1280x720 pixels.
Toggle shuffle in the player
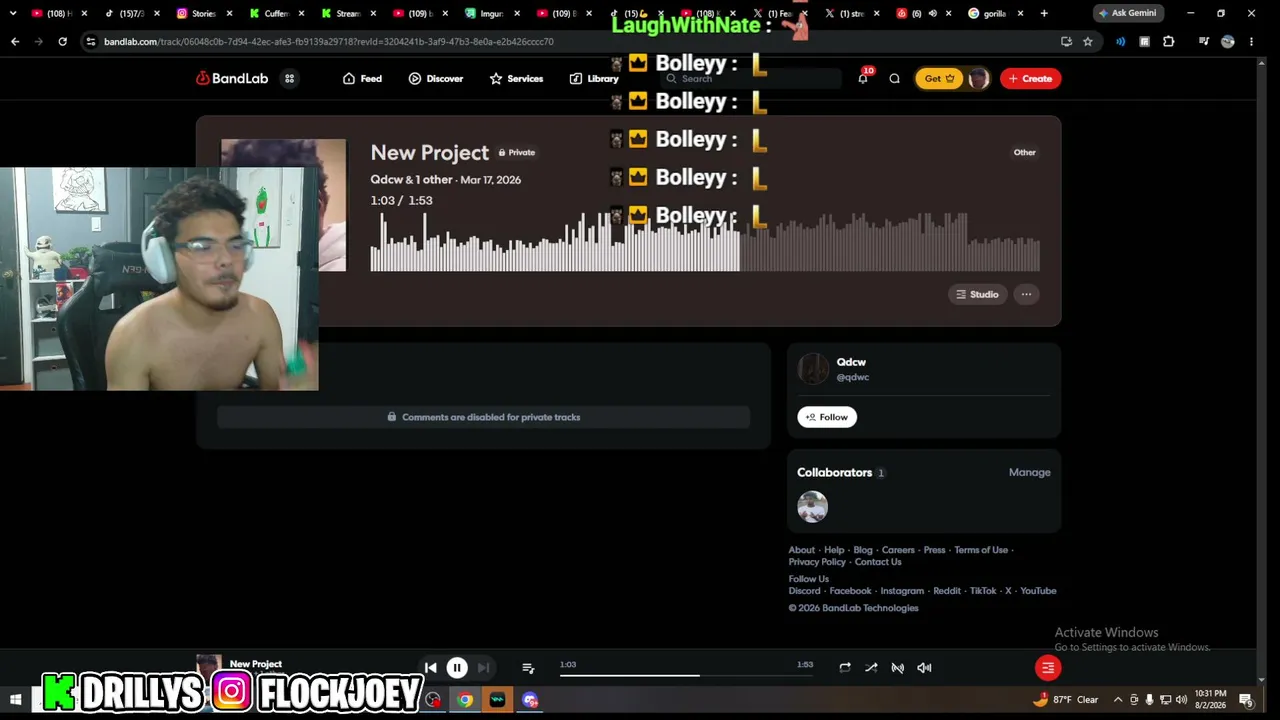[x=871, y=668]
